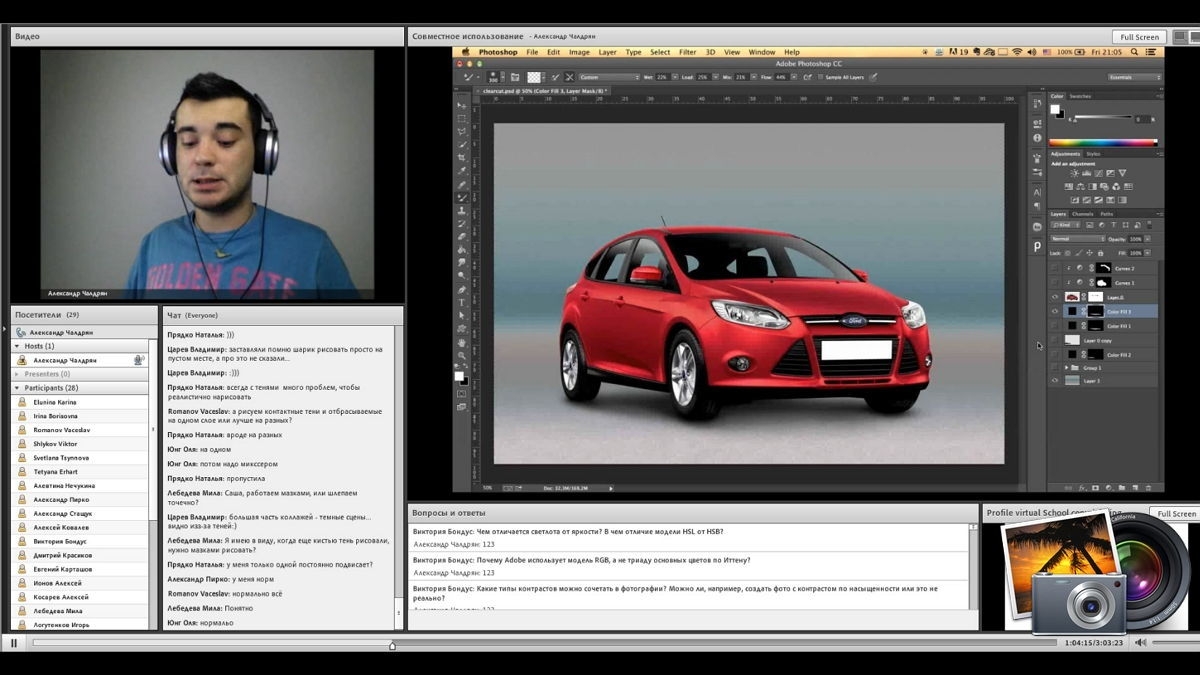This screenshot has height=675, width=1200.
Task: Select participant Romanov Vaceslav in list
Action: point(80,430)
